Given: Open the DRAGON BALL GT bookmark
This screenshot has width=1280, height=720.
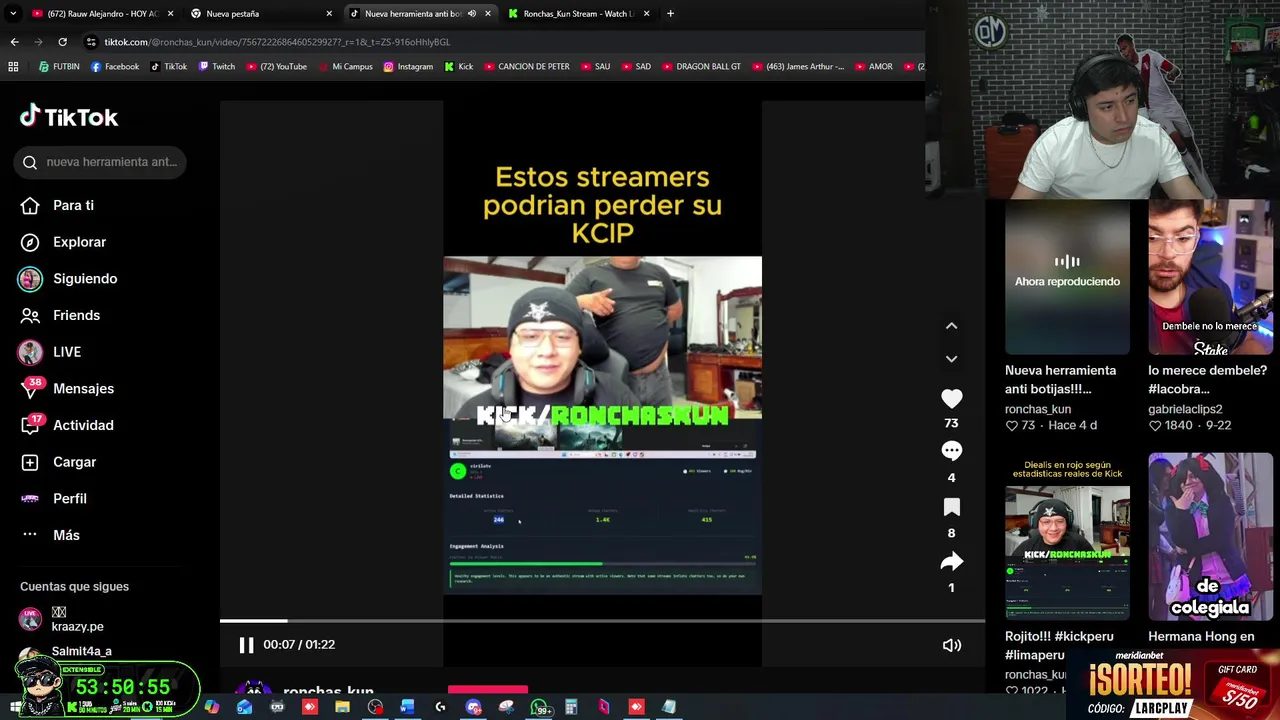Looking at the screenshot, I should click(x=700, y=67).
